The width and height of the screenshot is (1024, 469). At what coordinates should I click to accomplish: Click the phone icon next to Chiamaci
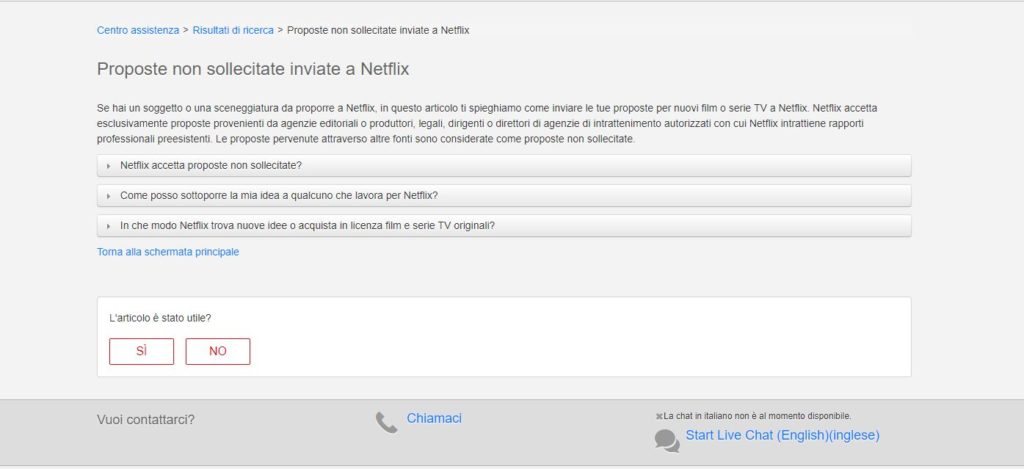[386, 423]
